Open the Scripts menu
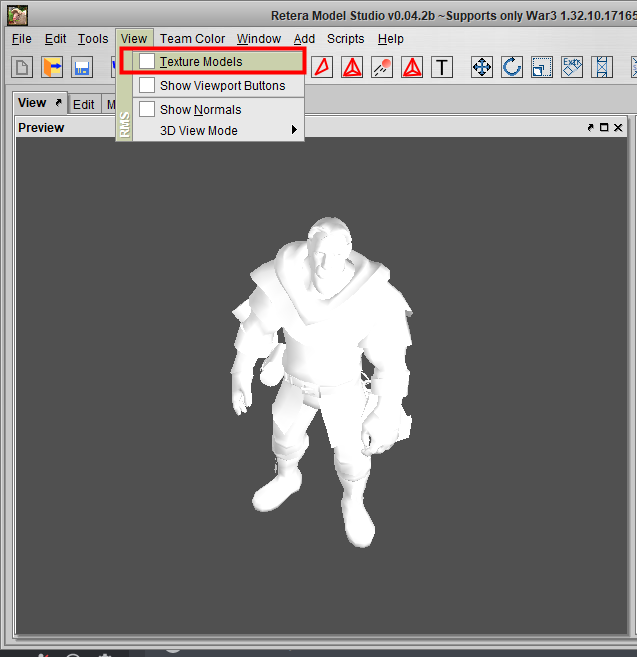The image size is (637, 657). (345, 39)
